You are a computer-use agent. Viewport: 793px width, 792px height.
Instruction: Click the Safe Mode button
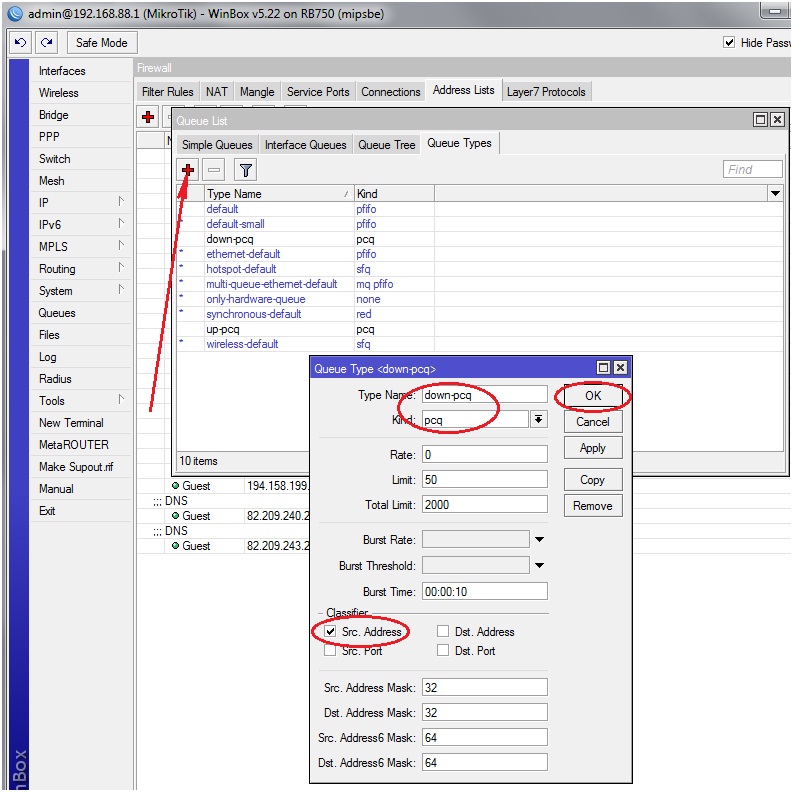[102, 43]
